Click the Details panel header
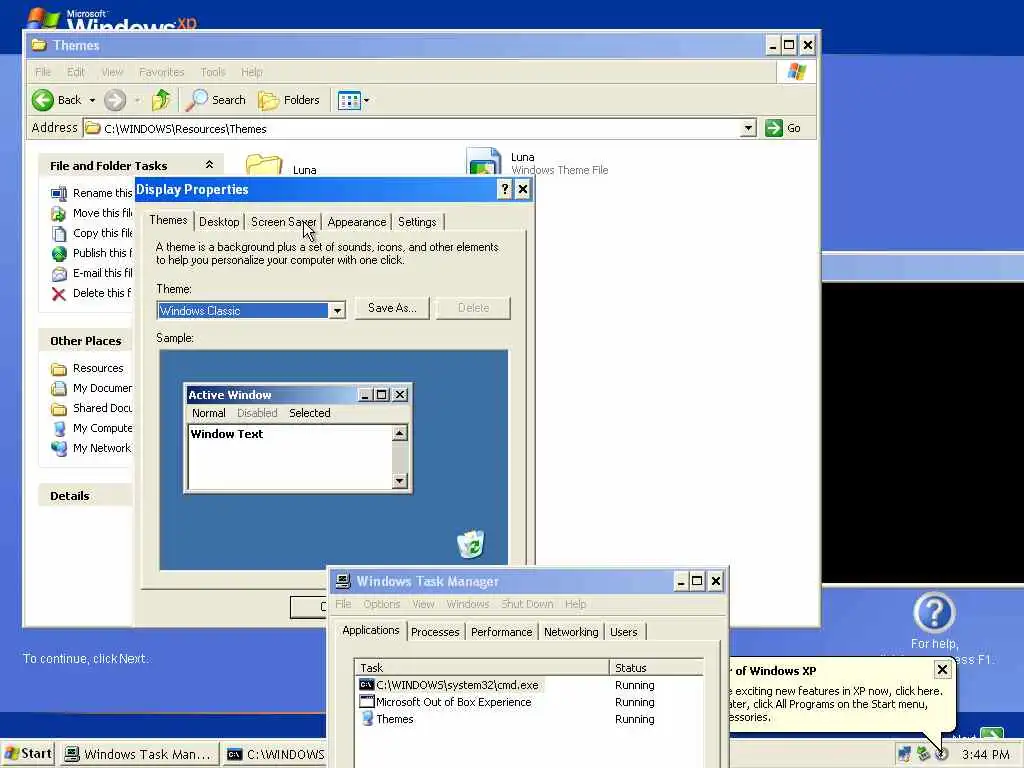Screen dimensions: 1024x768 pos(86,496)
